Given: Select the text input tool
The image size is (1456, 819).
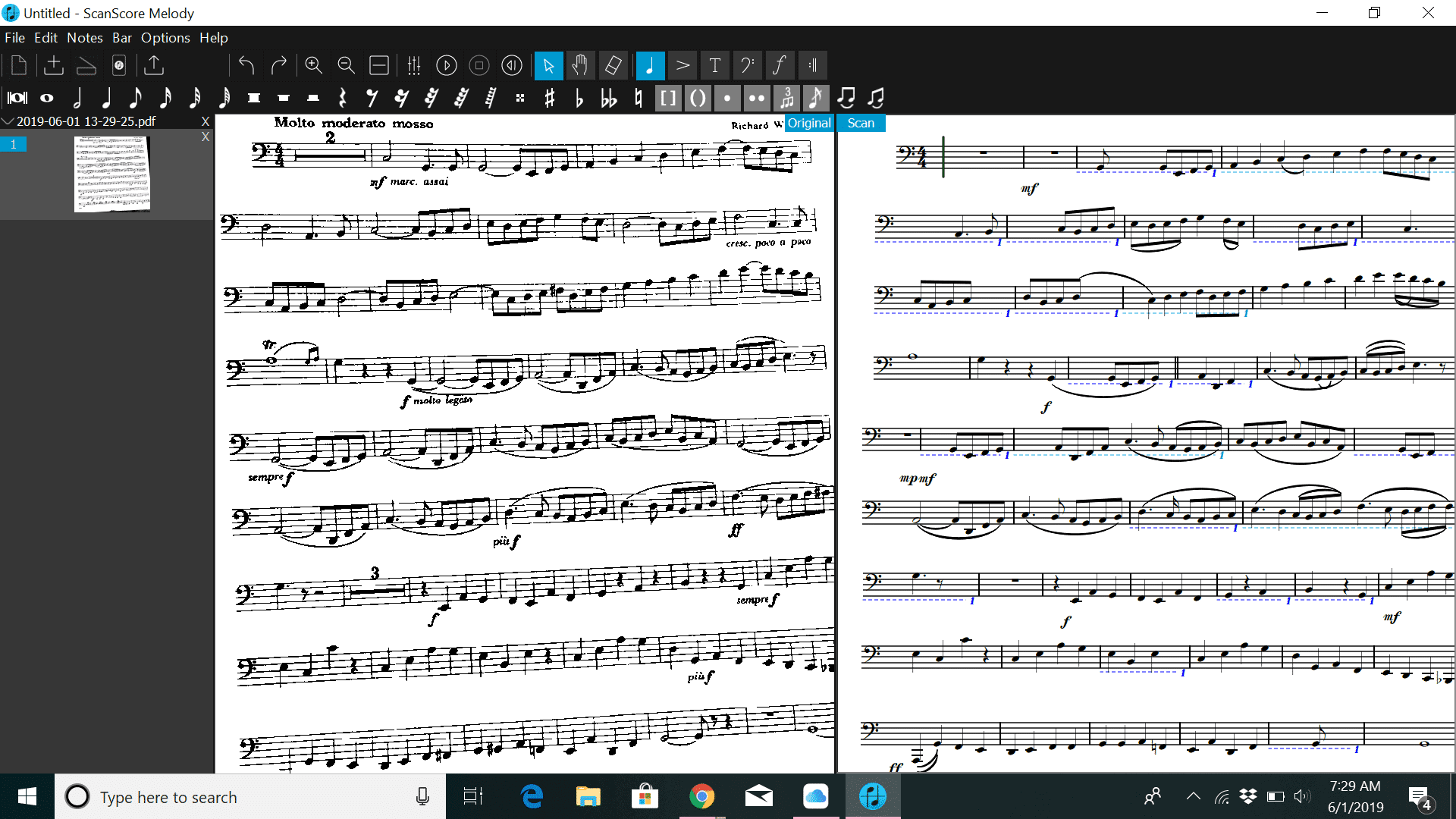Looking at the screenshot, I should tap(715, 66).
